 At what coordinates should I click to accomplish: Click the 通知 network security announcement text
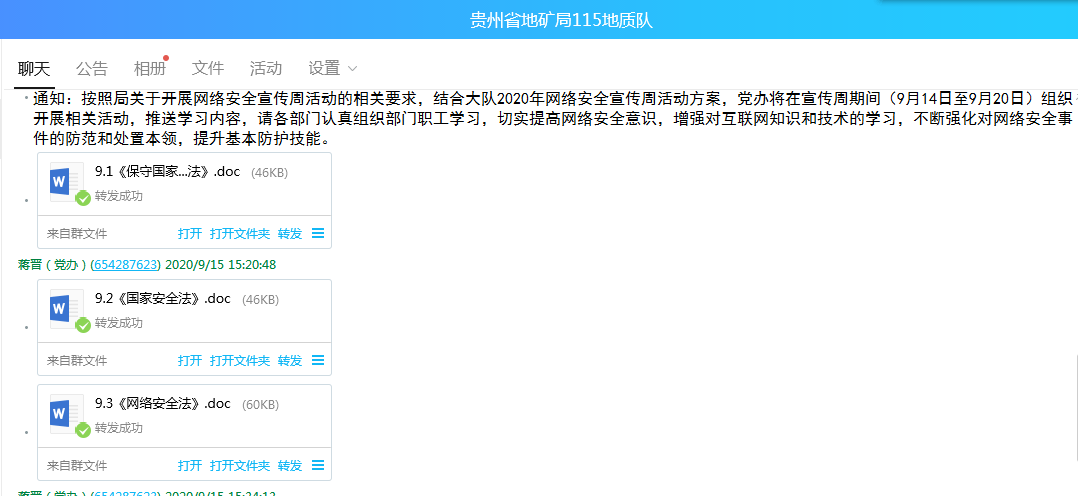(x=553, y=118)
